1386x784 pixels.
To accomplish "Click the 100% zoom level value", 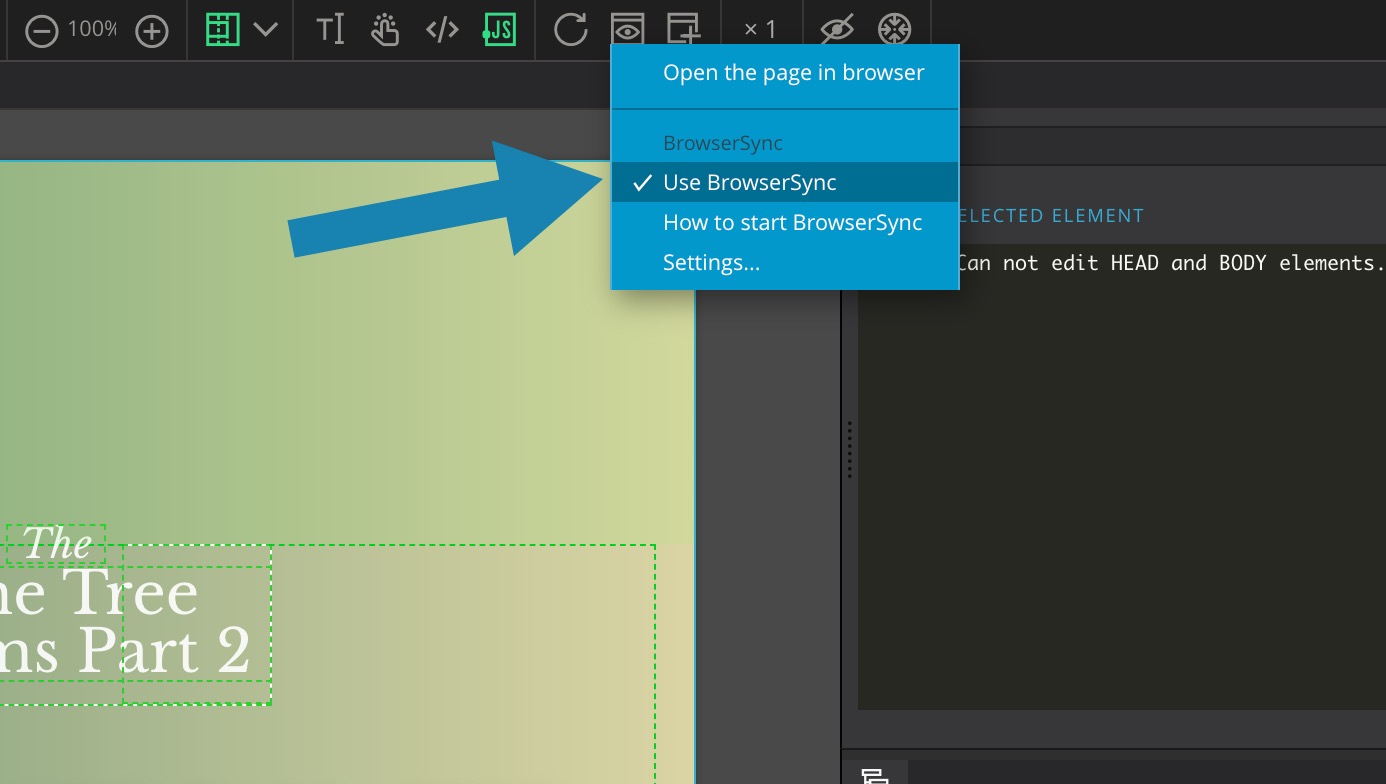I will pos(92,30).
